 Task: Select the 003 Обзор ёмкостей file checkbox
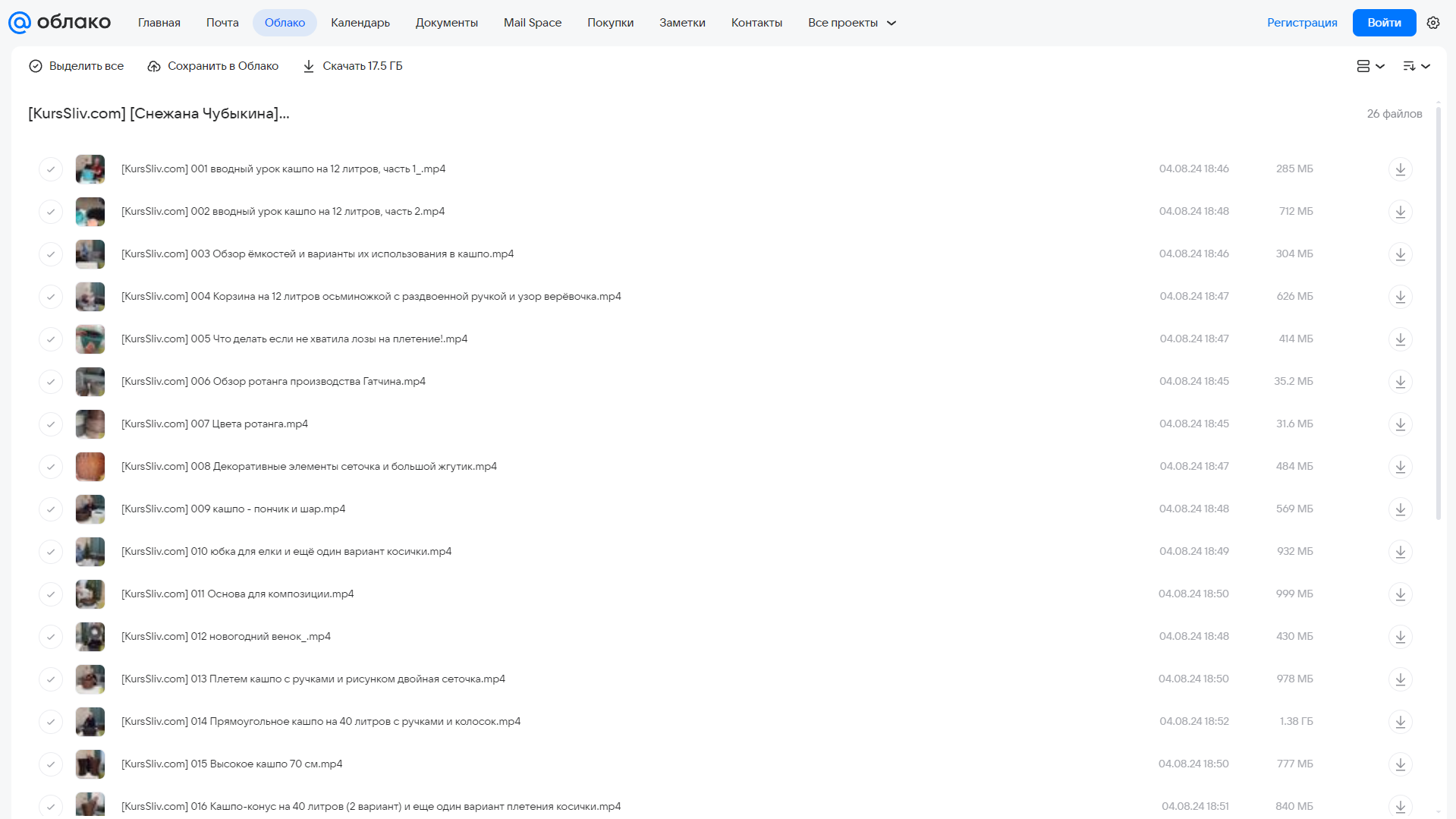coord(51,254)
